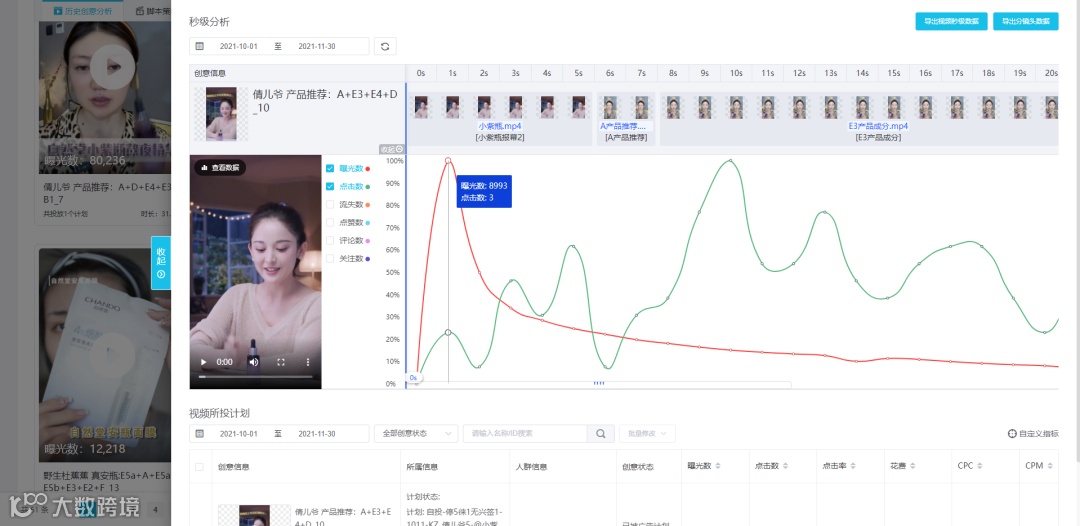Open 全部创意状态 dropdown
This screenshot has width=1080, height=526.
pyautogui.click(x=416, y=434)
